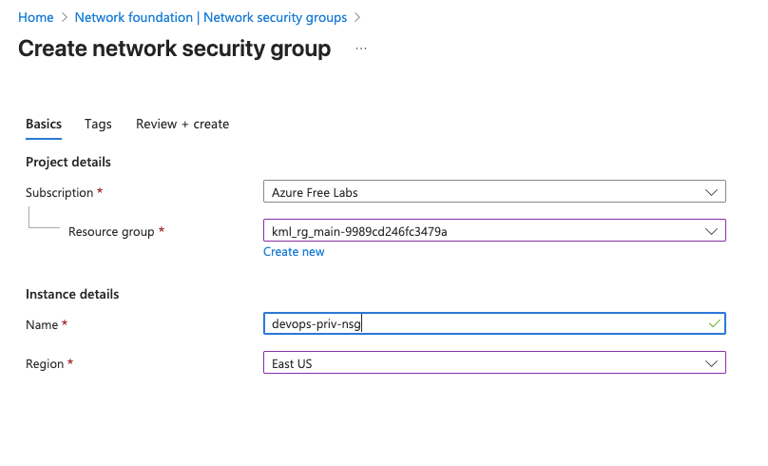Click the Create new resource group link
The width and height of the screenshot is (768, 466).
(x=293, y=252)
